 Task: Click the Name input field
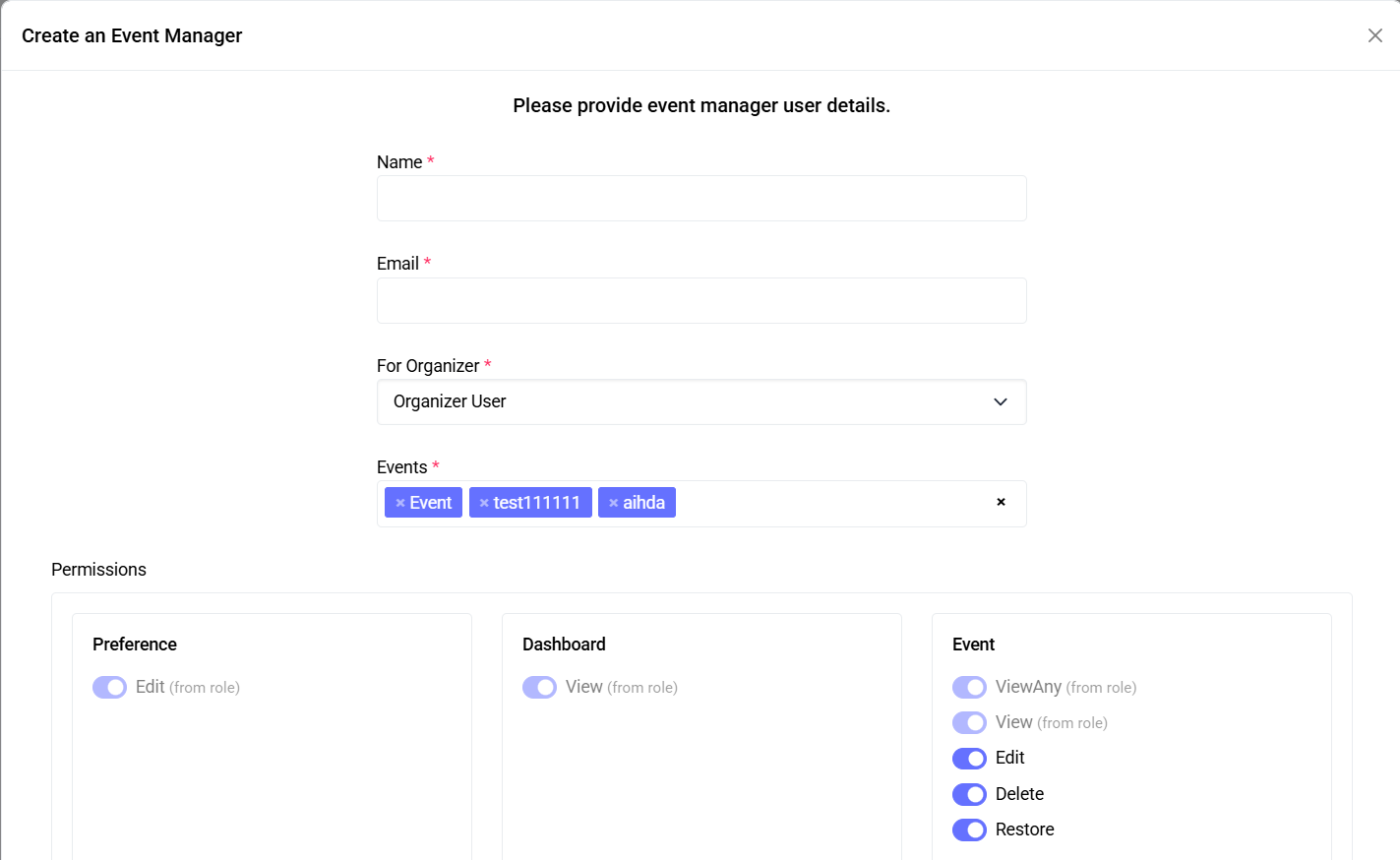click(x=701, y=198)
